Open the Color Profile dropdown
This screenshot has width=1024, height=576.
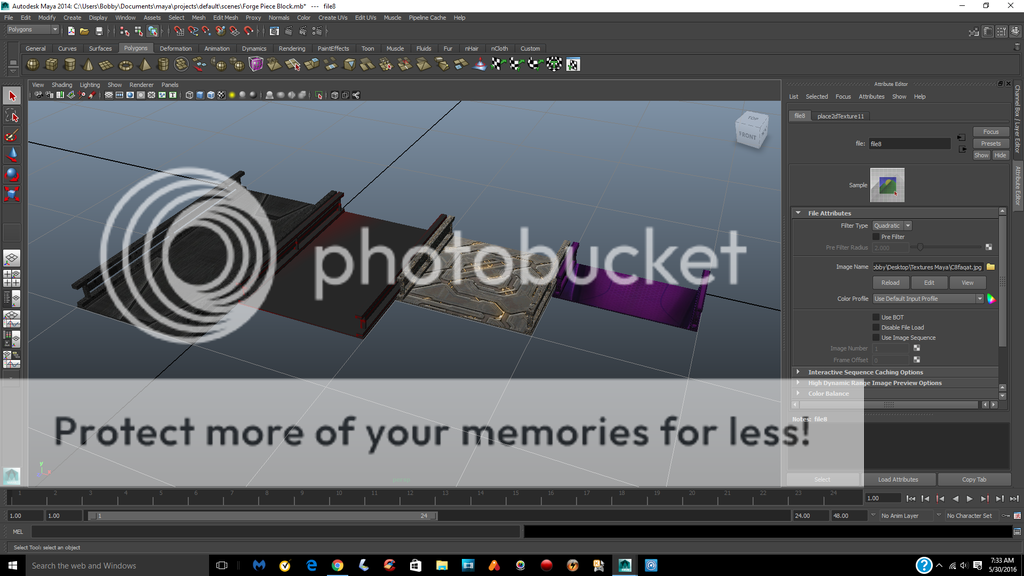pos(928,298)
